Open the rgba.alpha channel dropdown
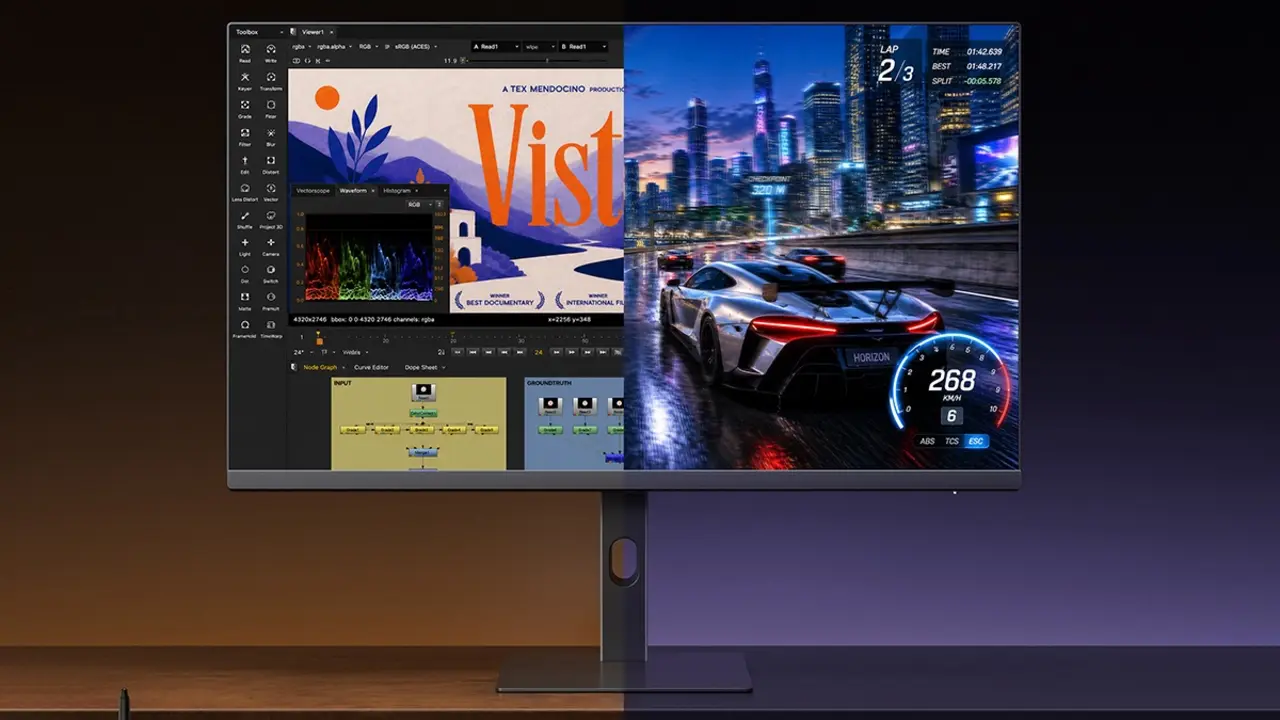Image resolution: width=1280 pixels, height=720 pixels. [334, 47]
